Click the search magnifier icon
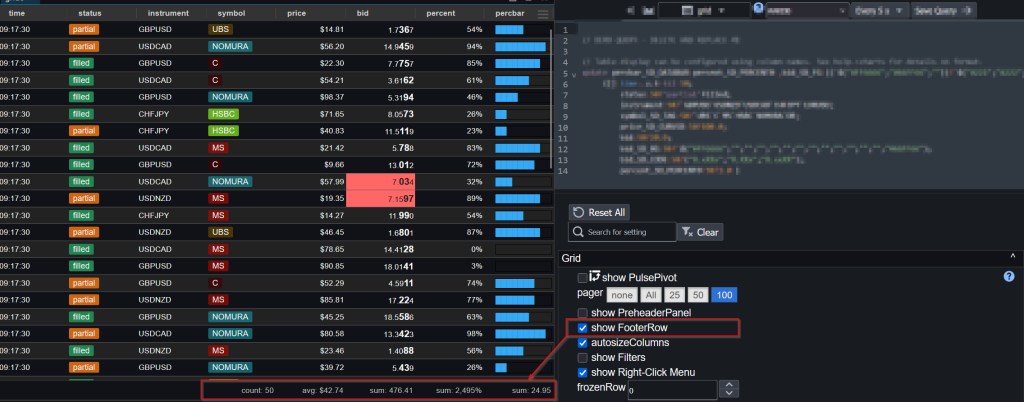The height and width of the screenshot is (402, 1024). 577,232
